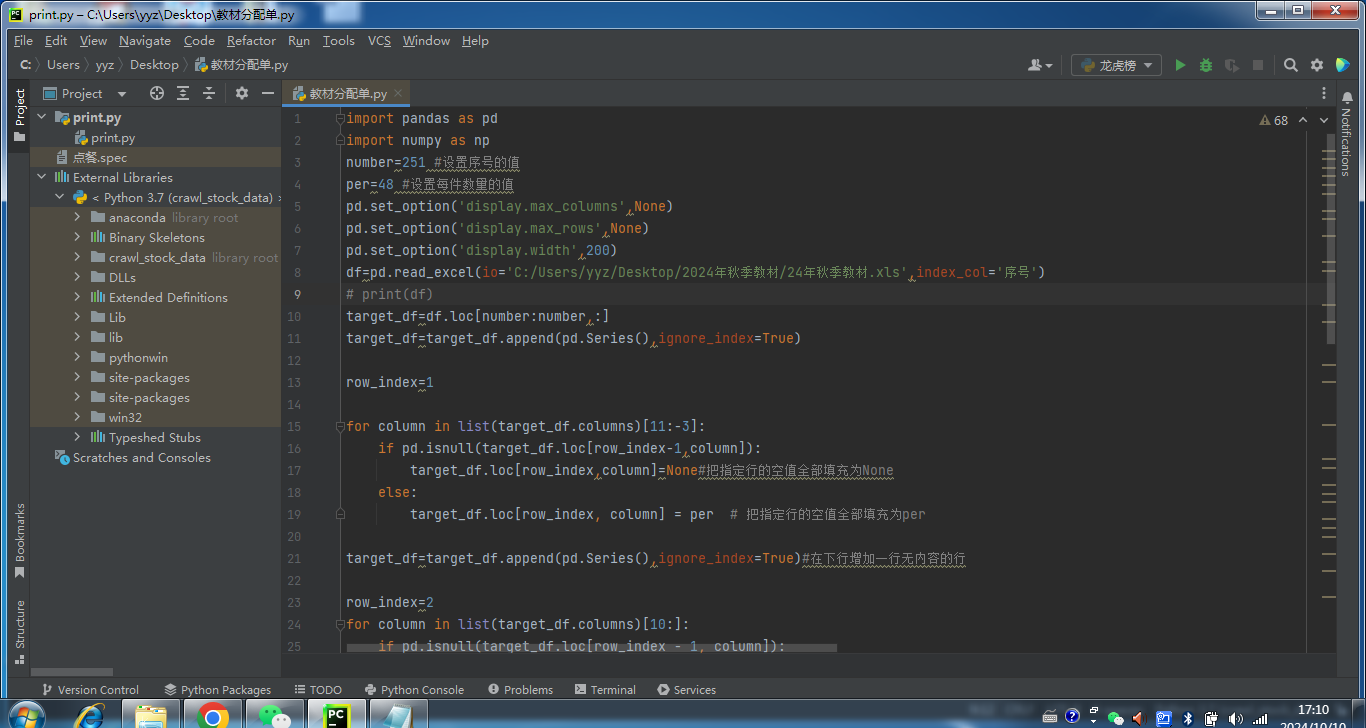Go to previous highlighted error arrow
The image size is (1366, 728).
pos(1303,120)
